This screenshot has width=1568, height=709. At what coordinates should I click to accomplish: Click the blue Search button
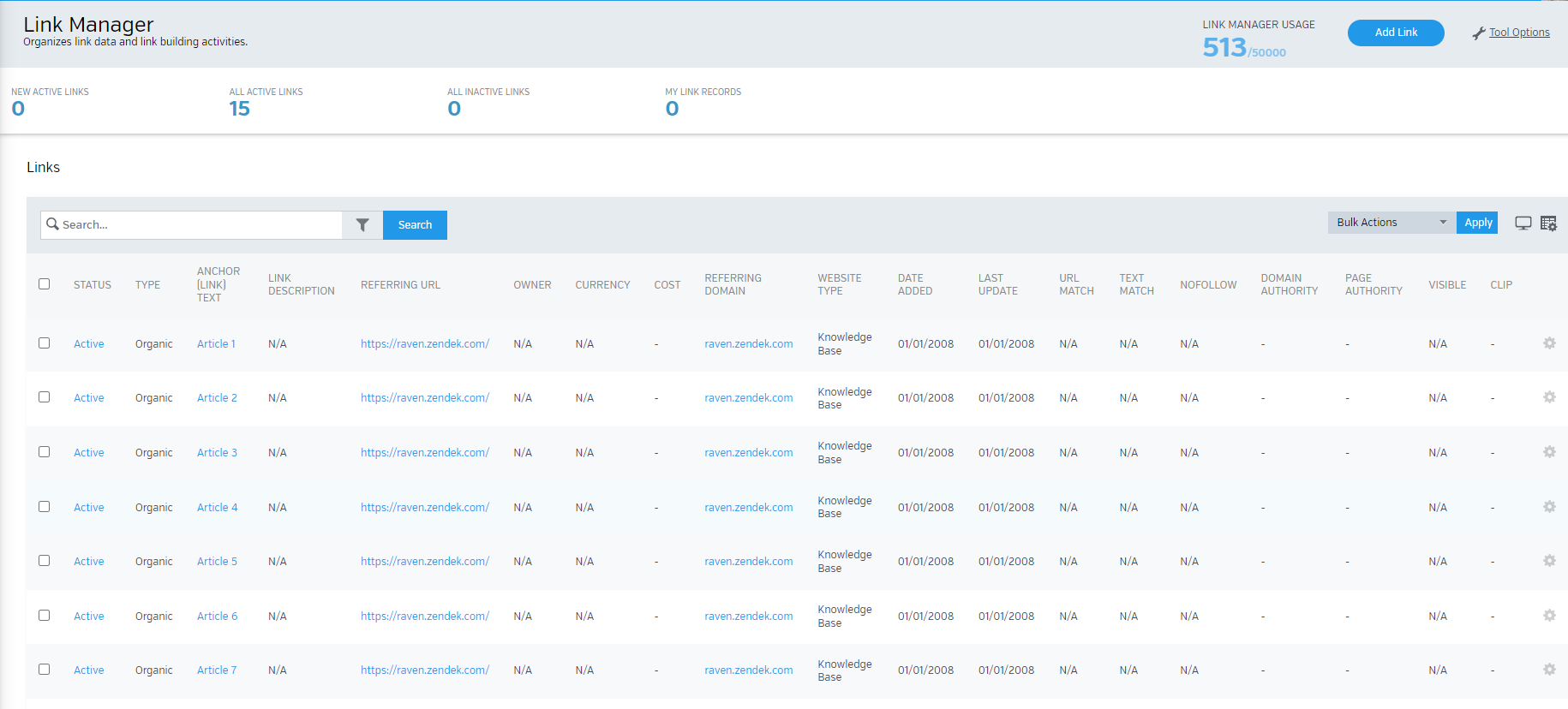click(x=415, y=225)
